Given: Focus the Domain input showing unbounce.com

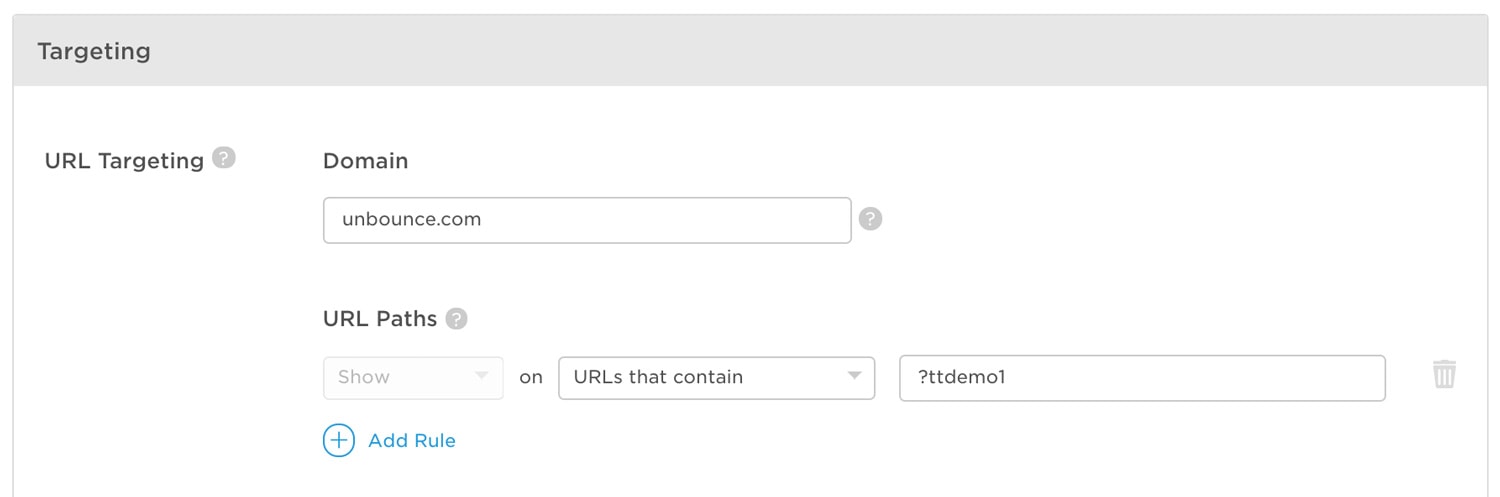Looking at the screenshot, I should (587, 220).
